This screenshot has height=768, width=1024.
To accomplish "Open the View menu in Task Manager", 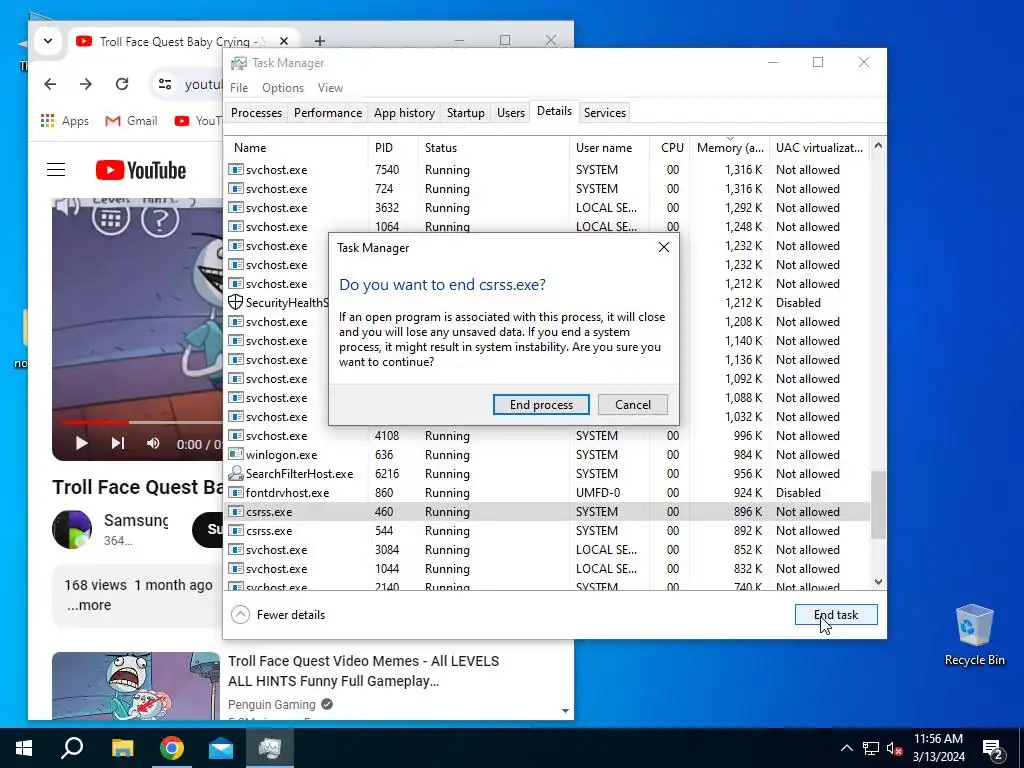I will point(330,88).
